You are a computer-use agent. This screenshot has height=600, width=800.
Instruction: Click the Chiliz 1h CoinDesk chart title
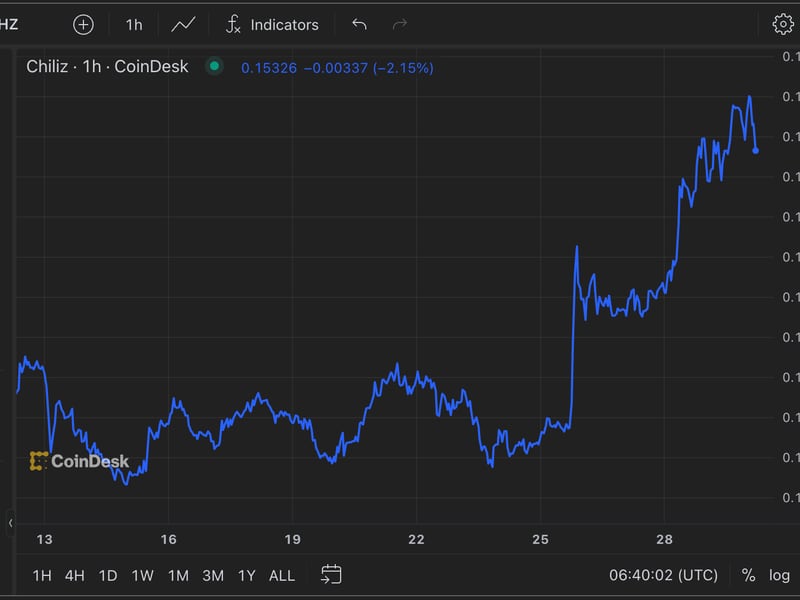point(107,67)
